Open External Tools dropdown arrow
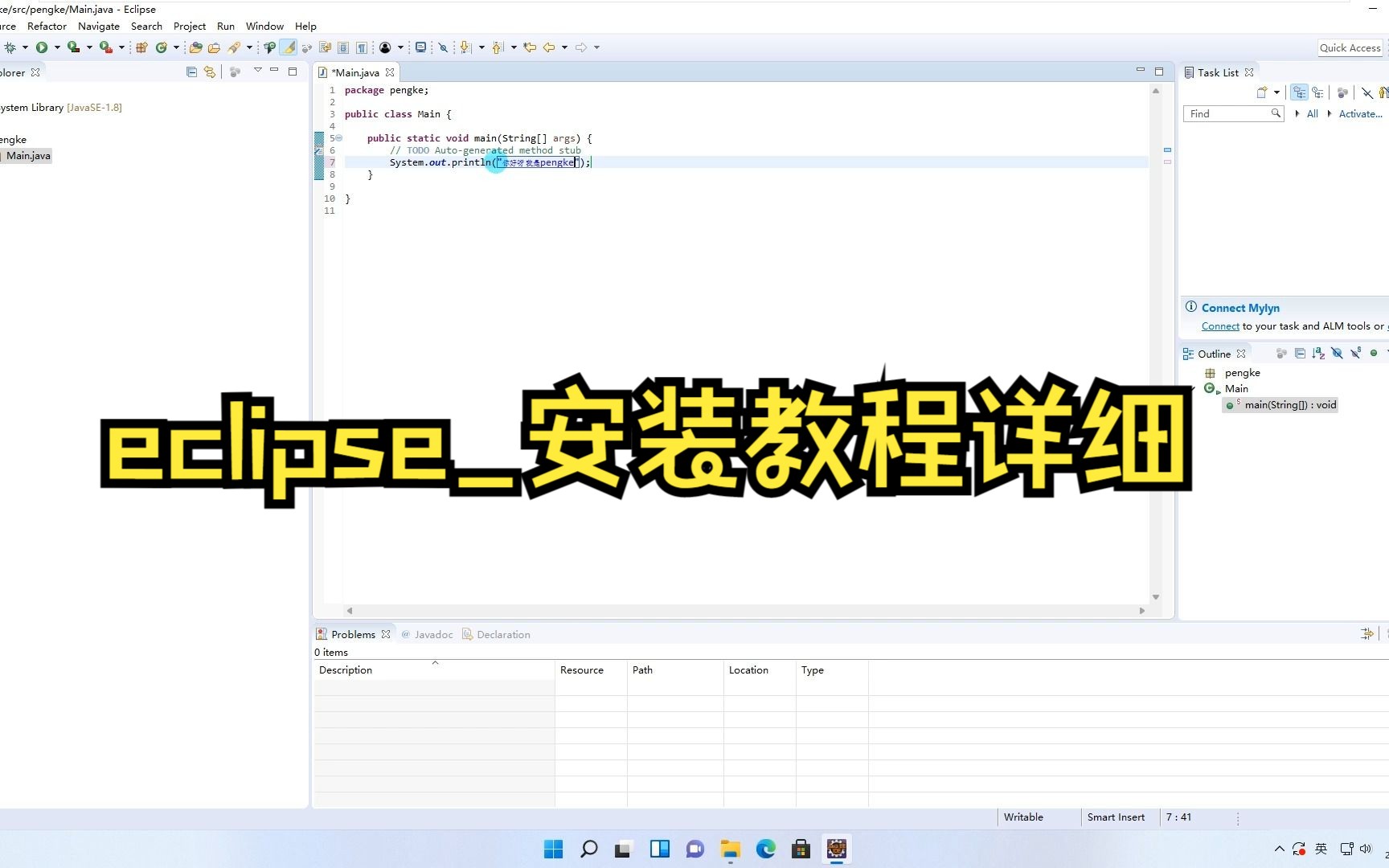This screenshot has width=1389, height=868. 121,47
